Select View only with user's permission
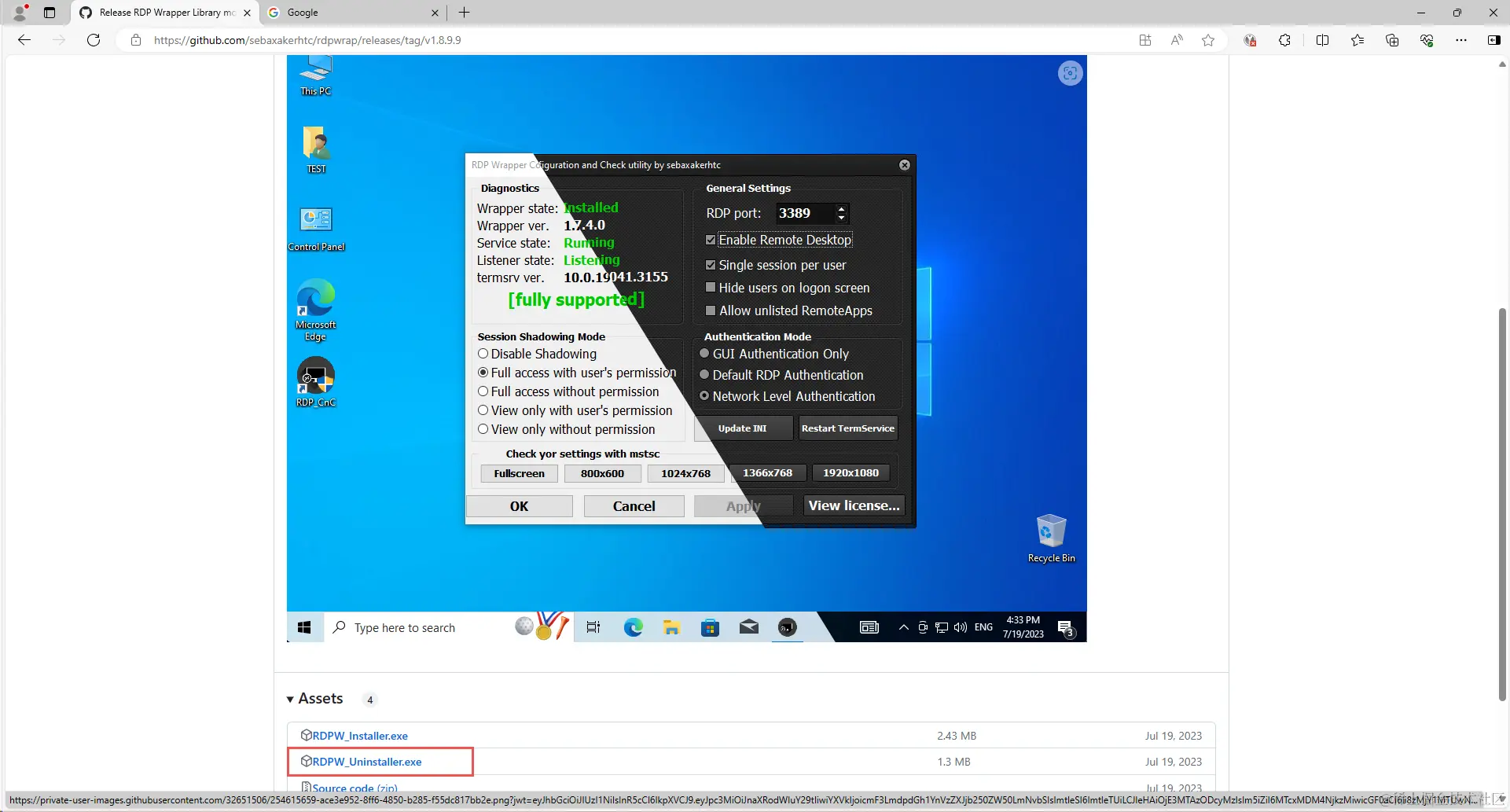This screenshot has width=1510, height=812. pyautogui.click(x=483, y=410)
